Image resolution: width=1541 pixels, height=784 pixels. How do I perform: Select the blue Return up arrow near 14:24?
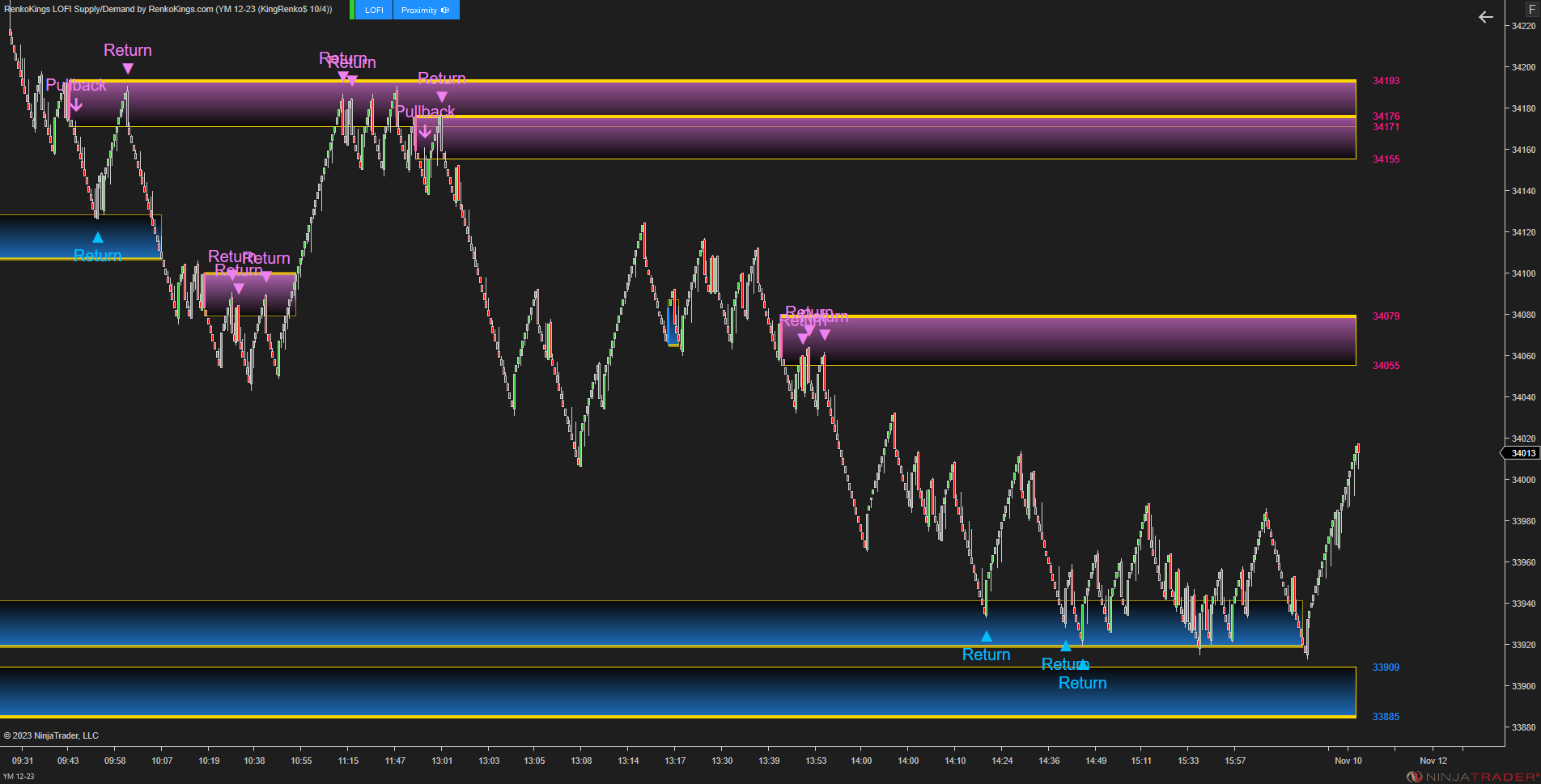click(986, 636)
